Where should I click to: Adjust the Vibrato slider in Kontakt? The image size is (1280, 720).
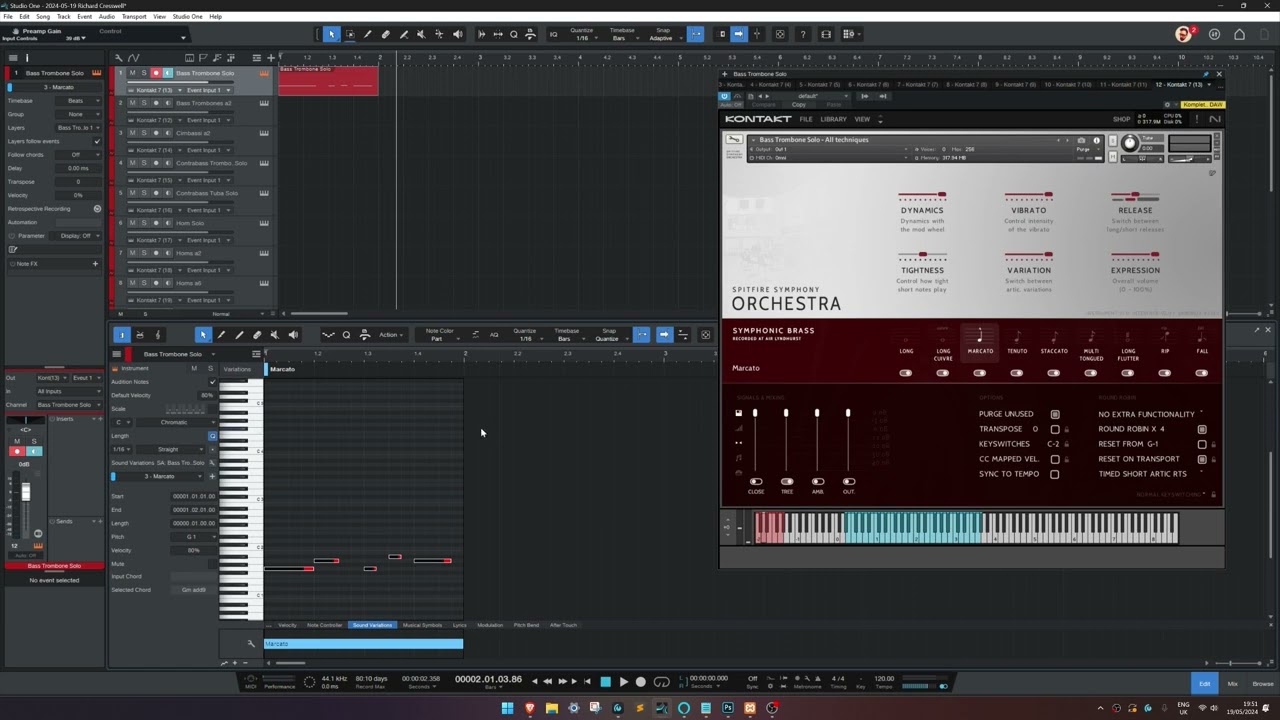click(1028, 195)
